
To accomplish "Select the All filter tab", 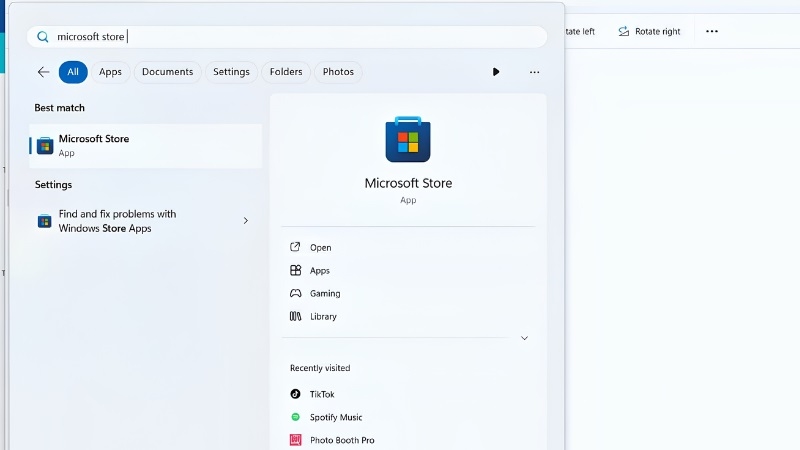I will click(x=73, y=72).
